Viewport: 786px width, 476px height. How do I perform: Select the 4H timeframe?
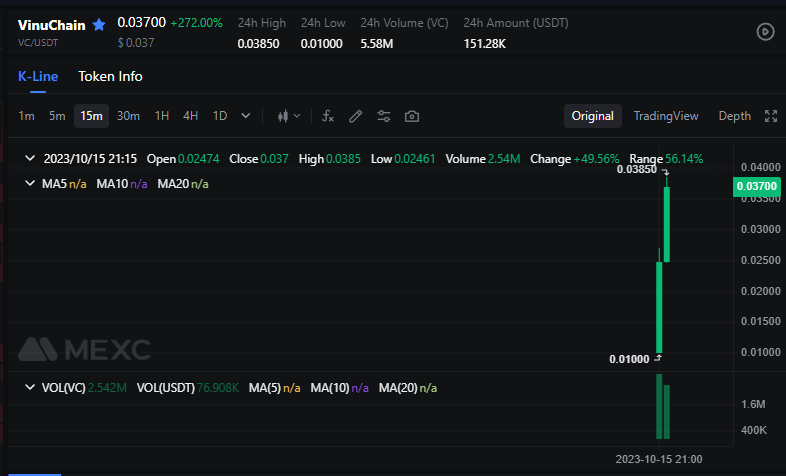click(190, 116)
